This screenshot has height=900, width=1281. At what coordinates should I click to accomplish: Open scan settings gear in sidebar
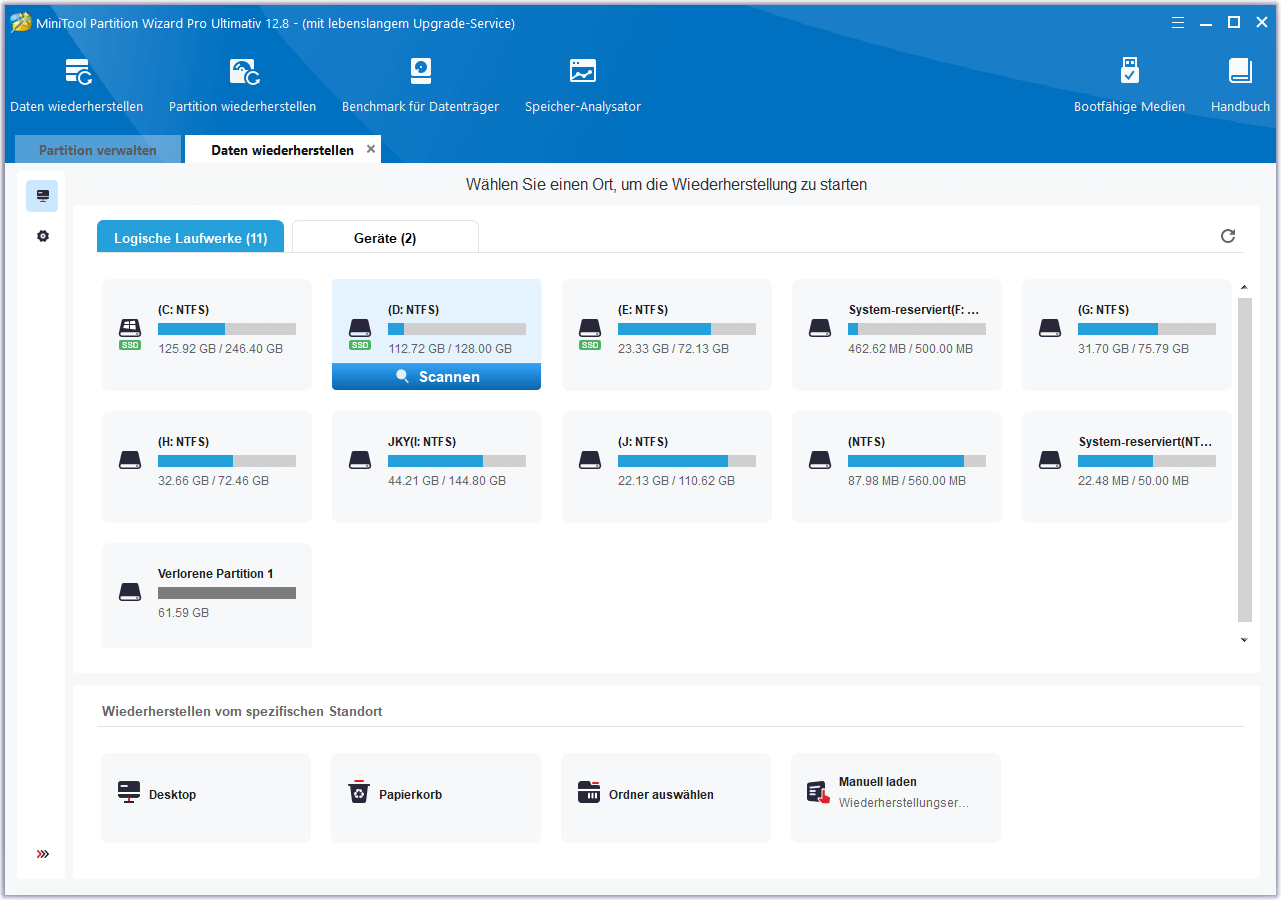tap(42, 237)
